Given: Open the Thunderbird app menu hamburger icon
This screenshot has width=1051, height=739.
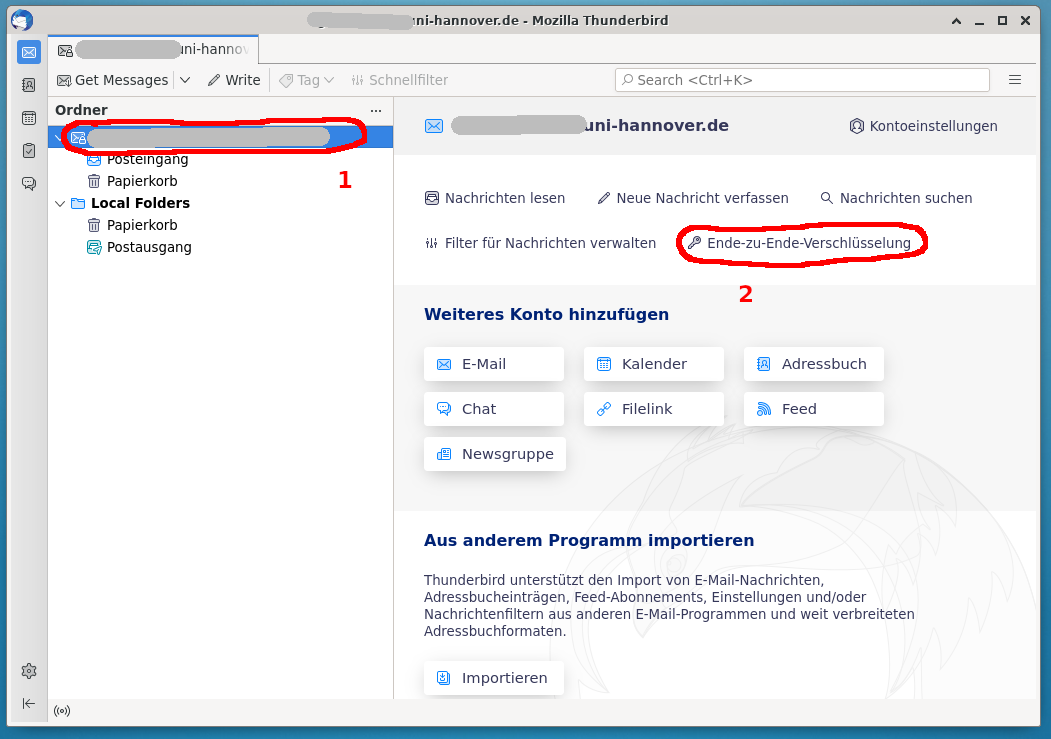Looking at the screenshot, I should [x=1015, y=80].
